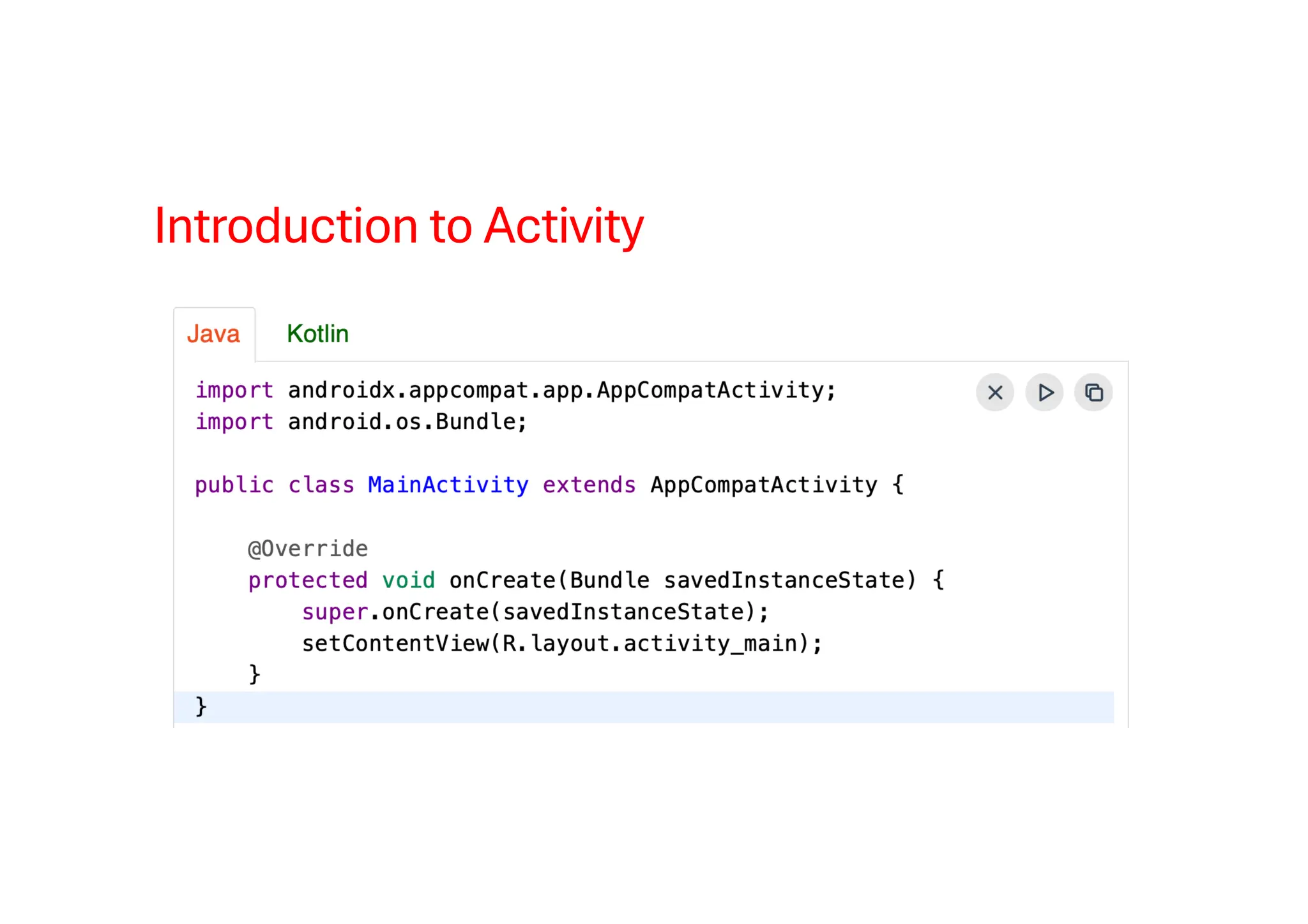
Task: Click the '@Override' annotation
Action: point(308,549)
